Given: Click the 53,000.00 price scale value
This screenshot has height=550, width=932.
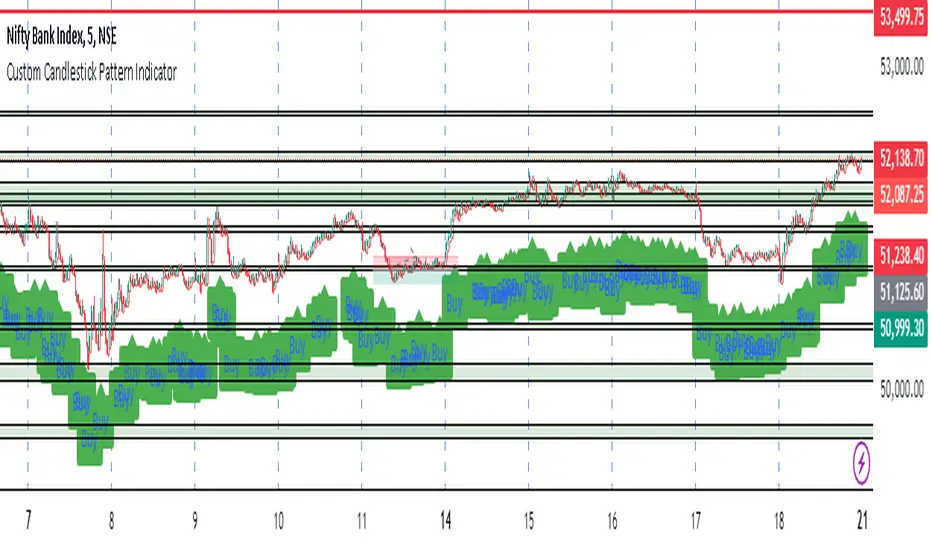Looking at the screenshot, I should click(x=902, y=67).
